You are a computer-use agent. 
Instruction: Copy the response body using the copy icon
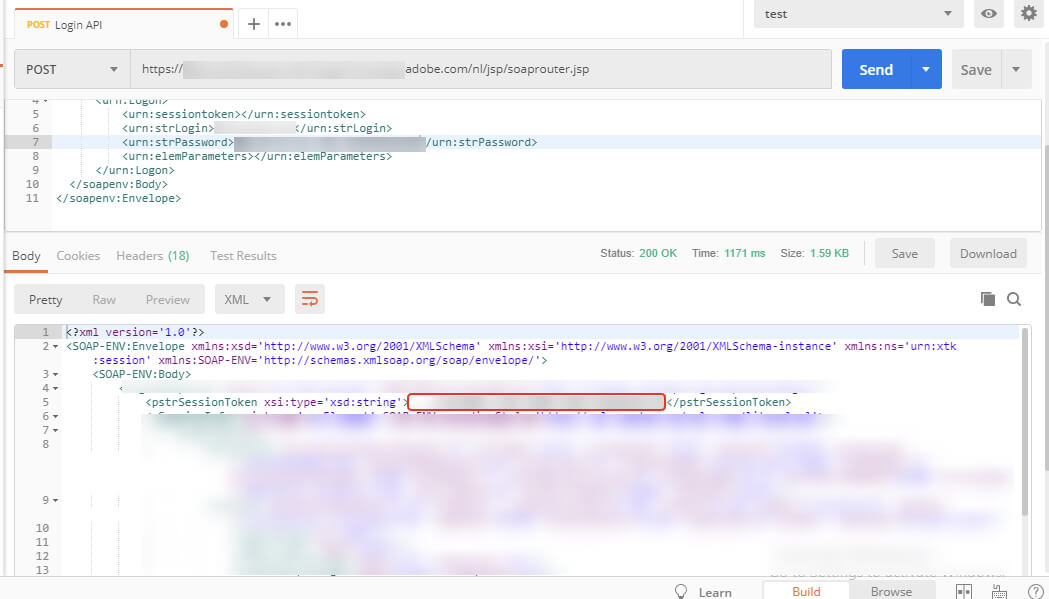tap(987, 298)
